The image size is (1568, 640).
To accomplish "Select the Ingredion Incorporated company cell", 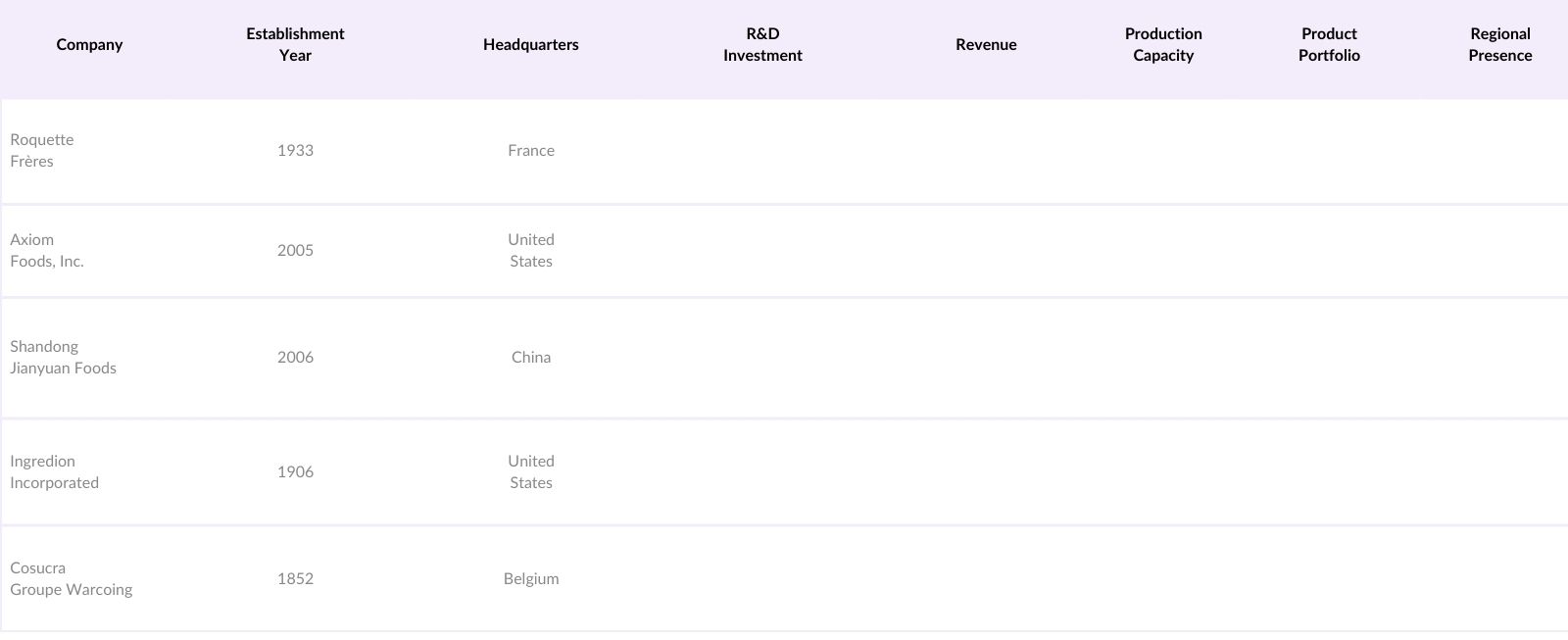I will click(x=54, y=472).
